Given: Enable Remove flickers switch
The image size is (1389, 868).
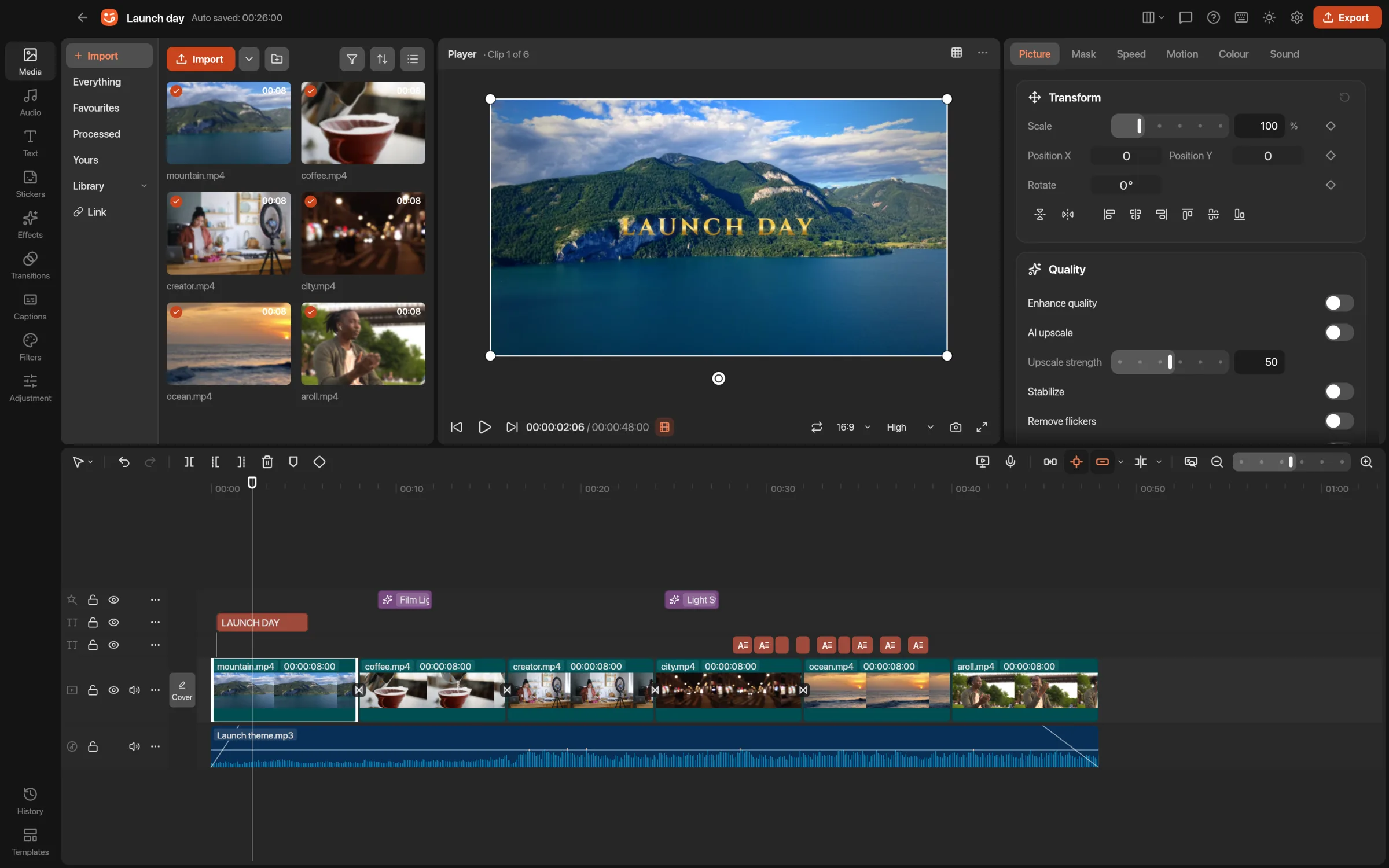Looking at the screenshot, I should (x=1339, y=421).
